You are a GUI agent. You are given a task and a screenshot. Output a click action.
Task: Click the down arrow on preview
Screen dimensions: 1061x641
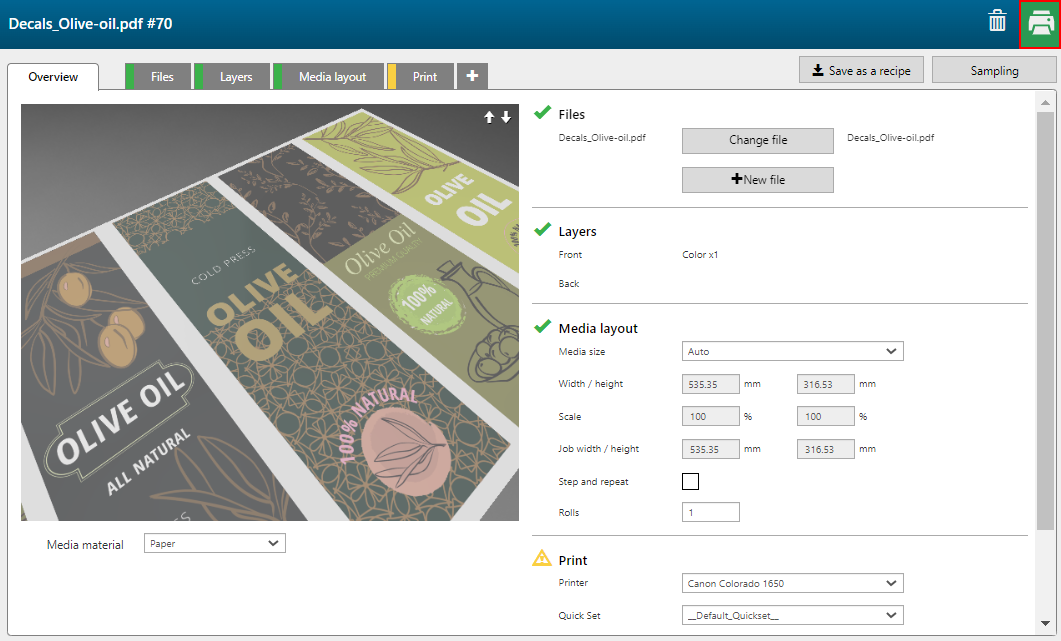coord(506,117)
